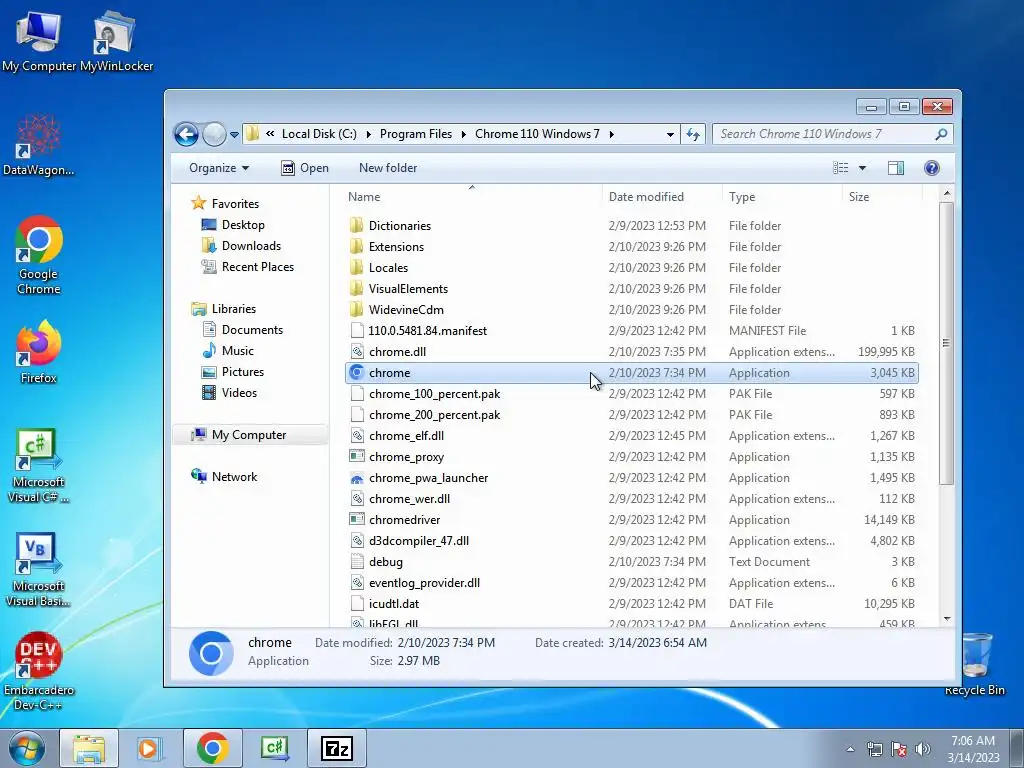The height and width of the screenshot is (768, 1024).
Task: Sort by Size column header
Action: (882, 197)
